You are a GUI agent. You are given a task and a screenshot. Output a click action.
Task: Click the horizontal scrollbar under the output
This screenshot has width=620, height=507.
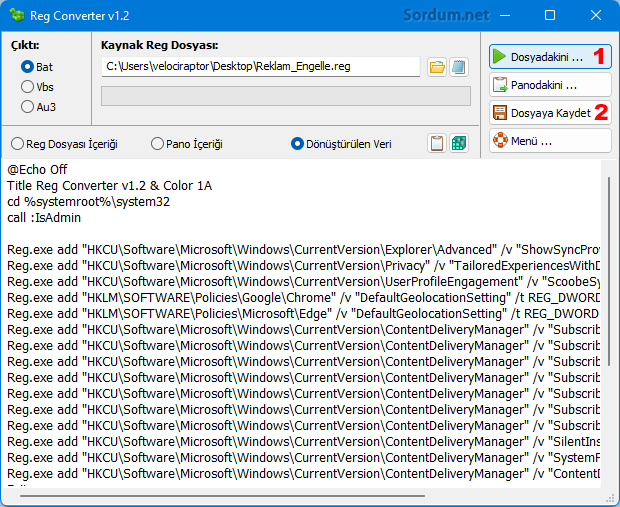pos(300,494)
